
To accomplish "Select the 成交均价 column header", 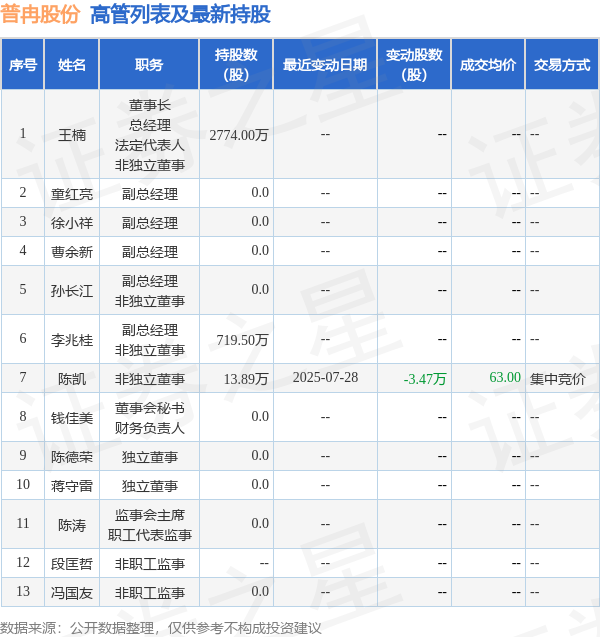I will [x=488, y=65].
